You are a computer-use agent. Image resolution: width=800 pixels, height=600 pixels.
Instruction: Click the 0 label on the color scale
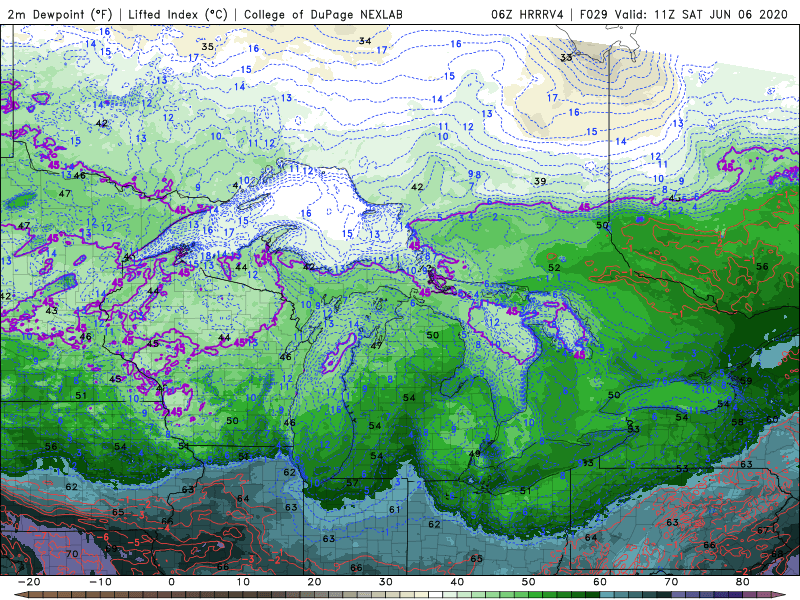pos(171,582)
